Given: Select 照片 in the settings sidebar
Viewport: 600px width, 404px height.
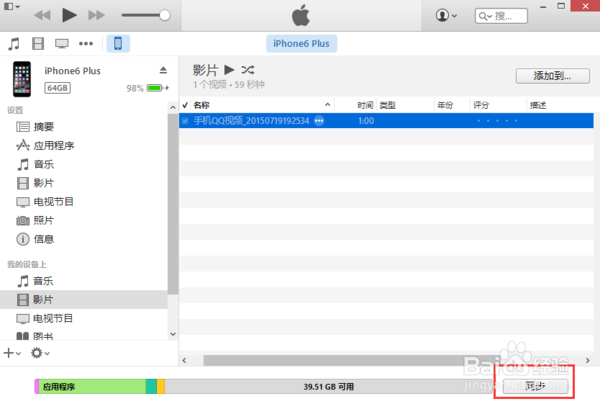Looking at the screenshot, I should coord(45,220).
